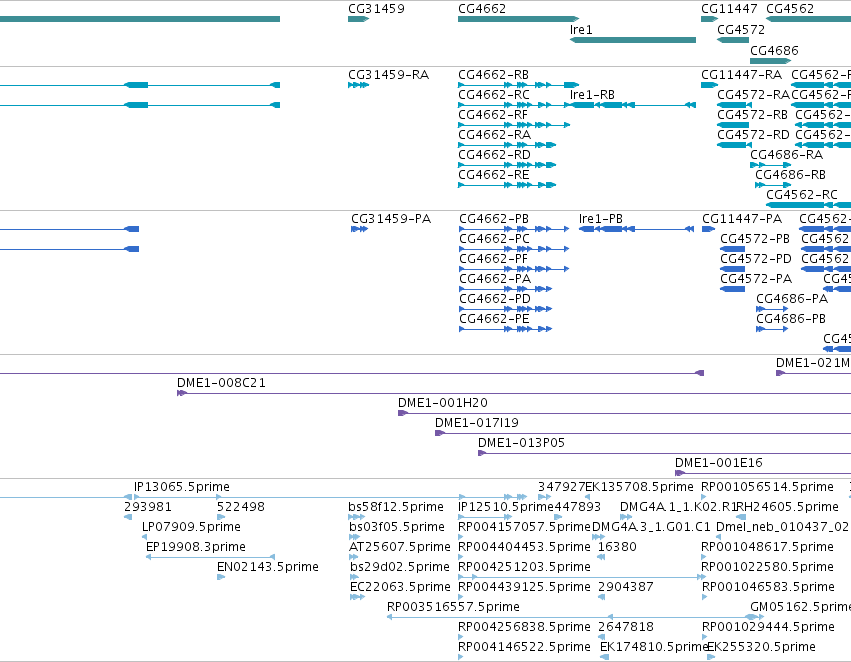Select BAC clone DME1-001E16
Viewport: 851px width, 662px height.
719,463
